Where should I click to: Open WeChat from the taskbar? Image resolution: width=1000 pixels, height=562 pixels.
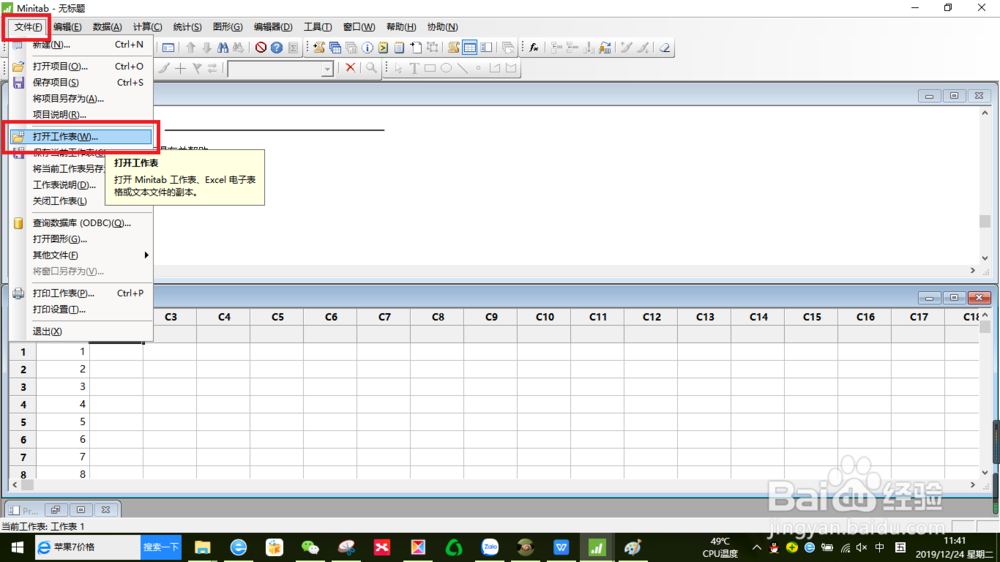310,547
